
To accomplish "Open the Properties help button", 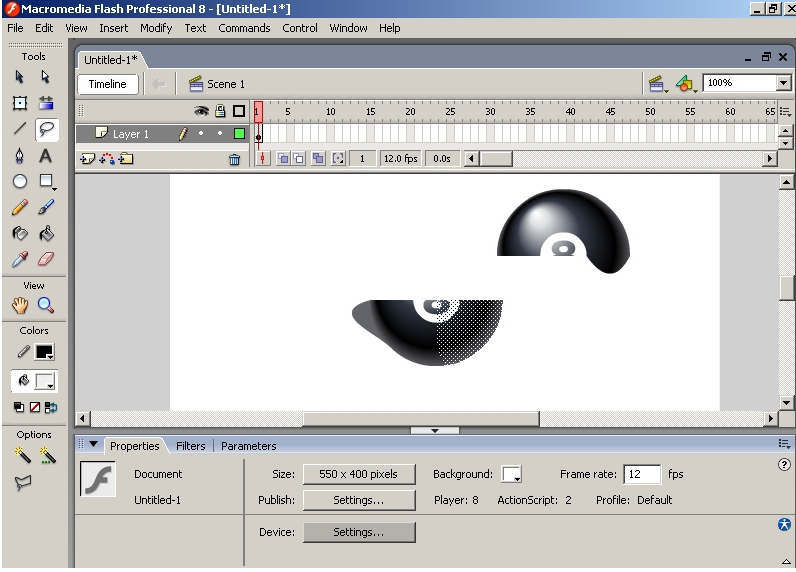I will pyautogui.click(x=784, y=464).
